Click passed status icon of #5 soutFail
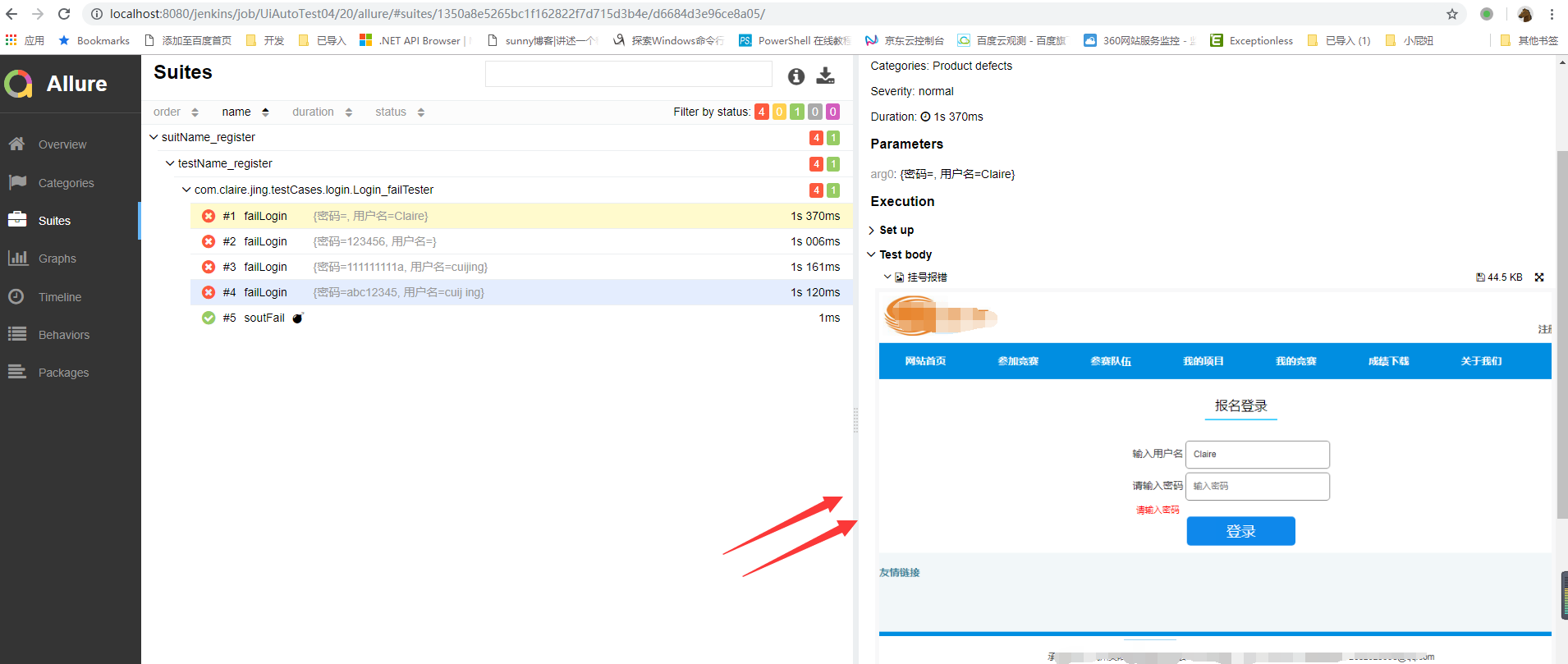This screenshot has width=1568, height=664. 209,318
